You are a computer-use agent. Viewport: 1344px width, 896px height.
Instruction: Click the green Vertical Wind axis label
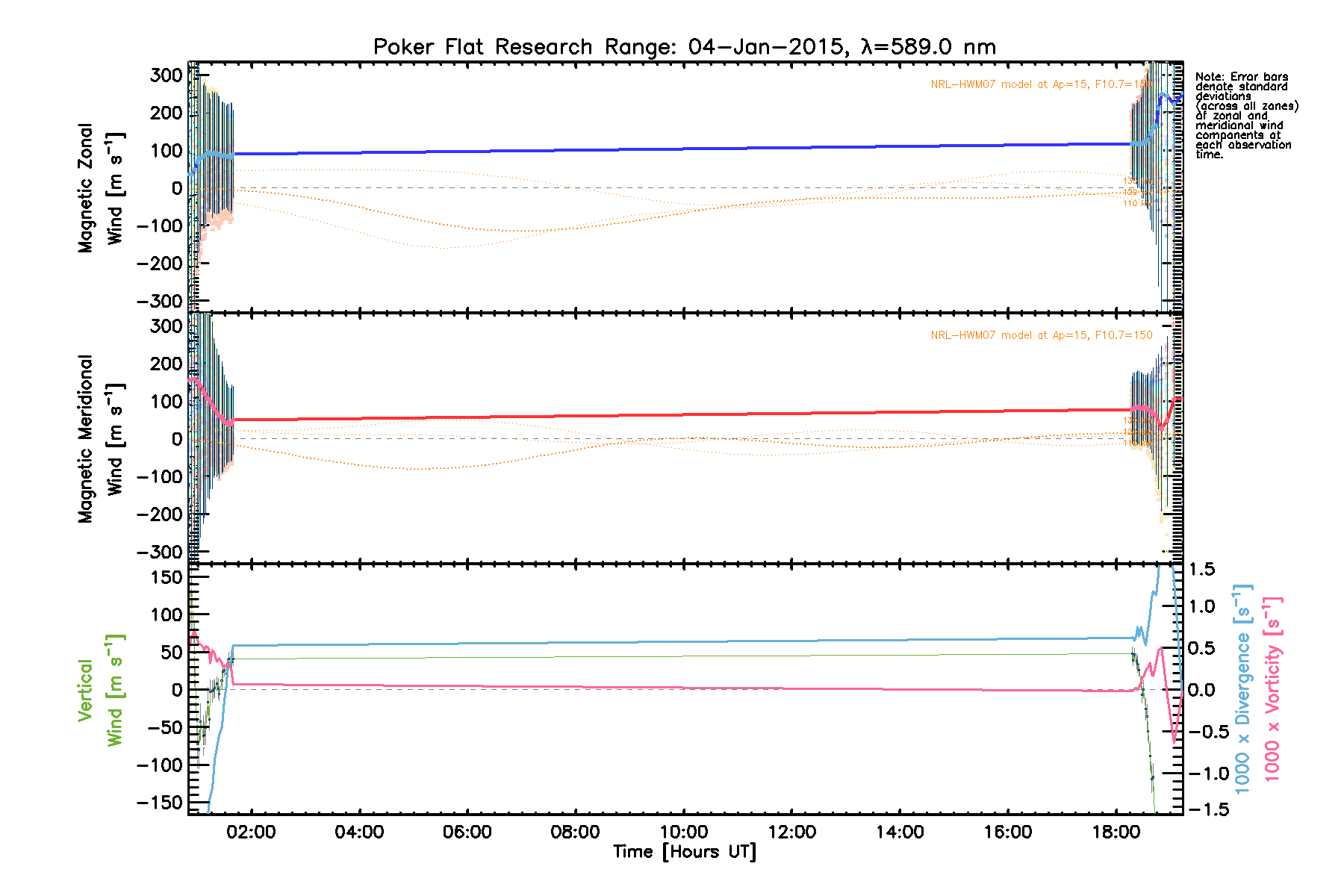coord(100,691)
